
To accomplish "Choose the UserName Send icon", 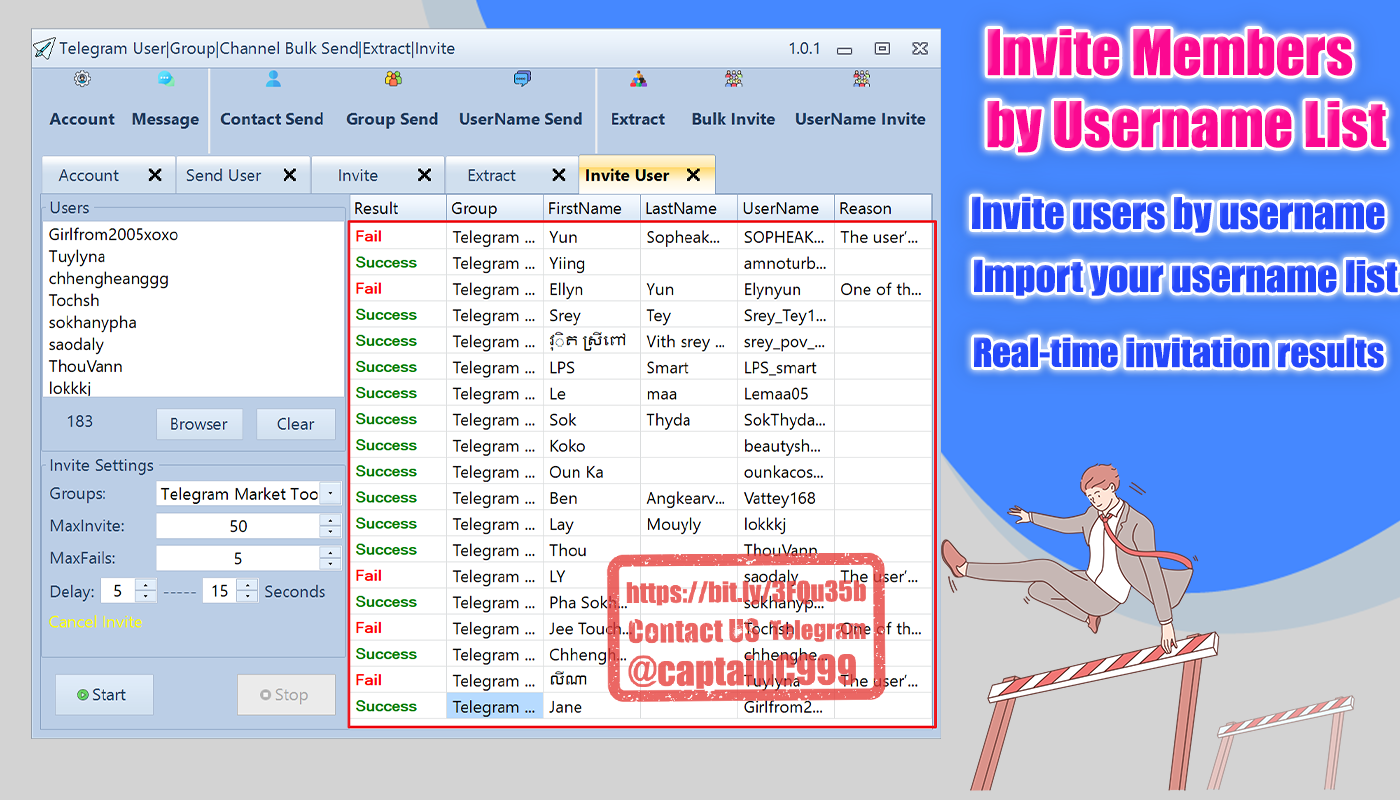I will tap(521, 80).
